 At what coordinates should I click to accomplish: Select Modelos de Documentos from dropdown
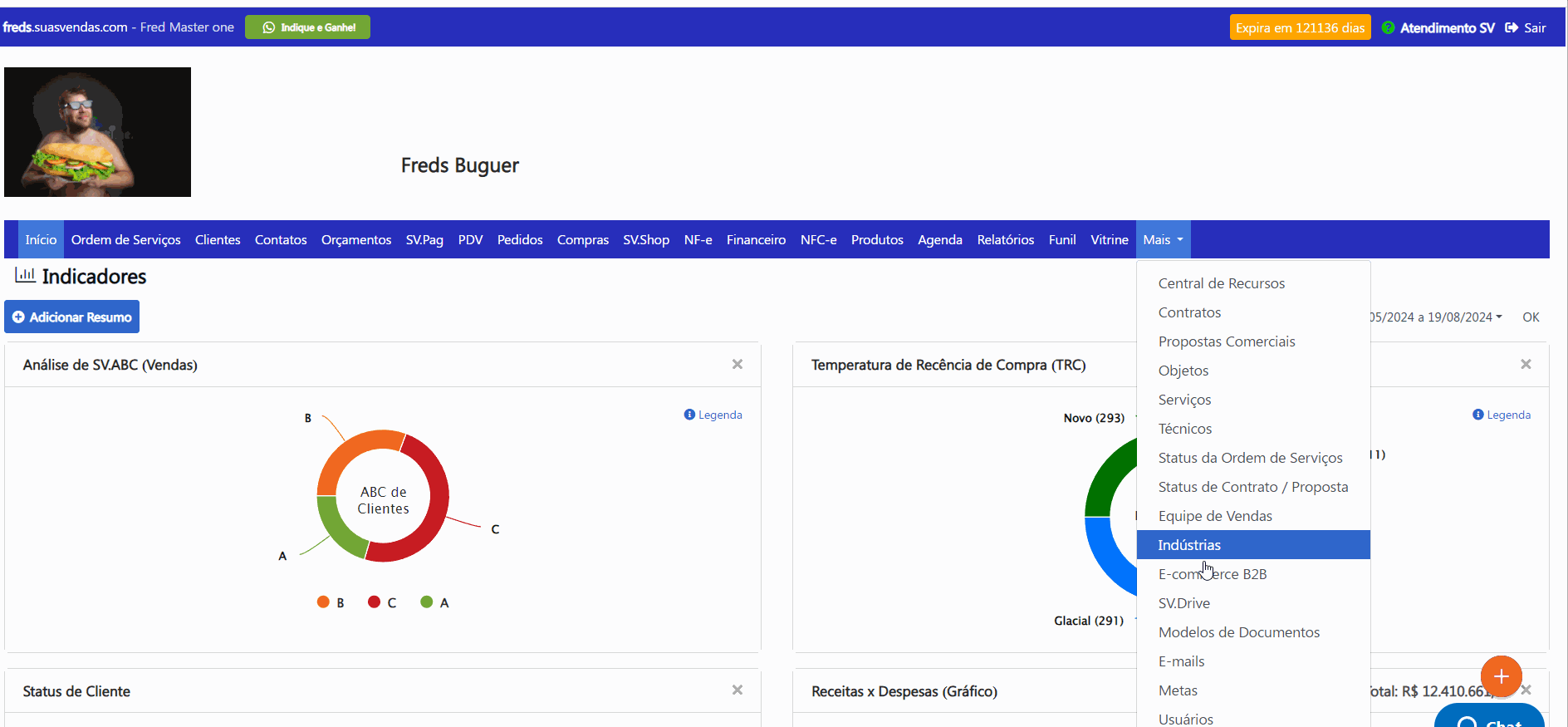[1253, 632]
